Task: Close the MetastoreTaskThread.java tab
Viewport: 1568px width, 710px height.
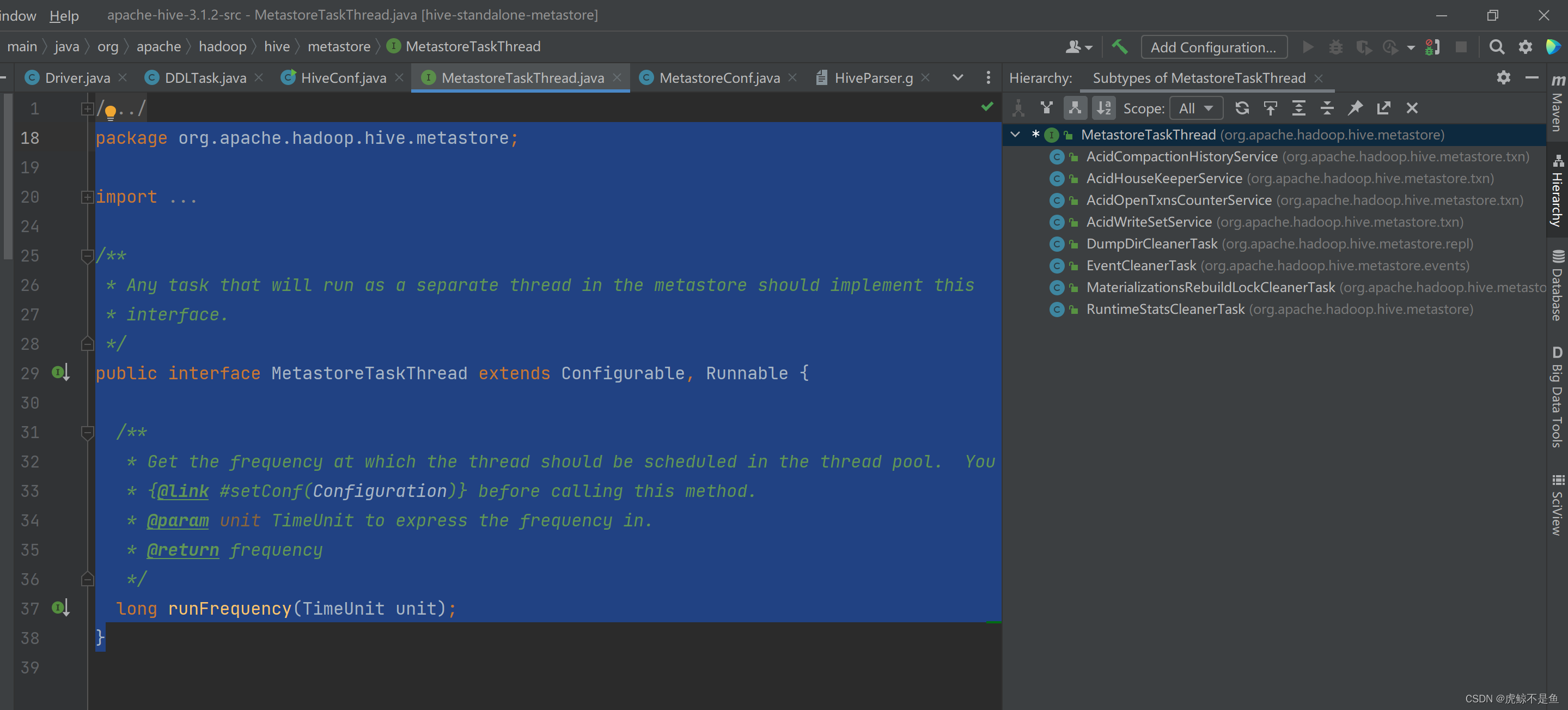Action: [617, 77]
